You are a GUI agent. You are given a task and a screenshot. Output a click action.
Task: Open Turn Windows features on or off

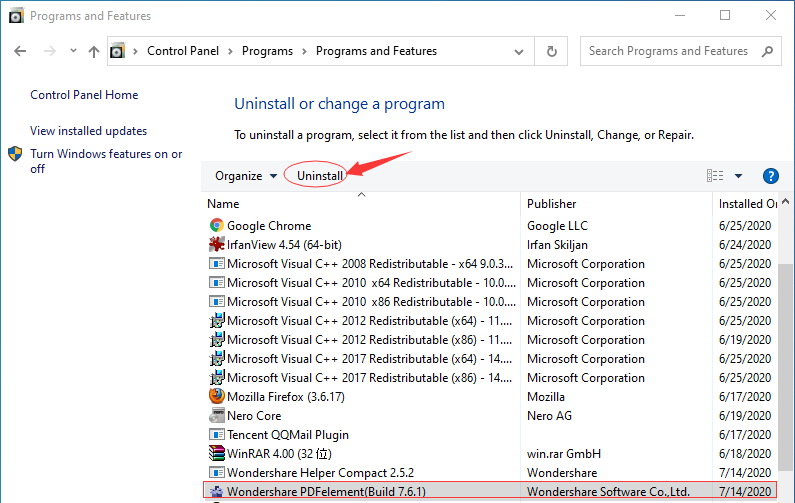click(106, 161)
